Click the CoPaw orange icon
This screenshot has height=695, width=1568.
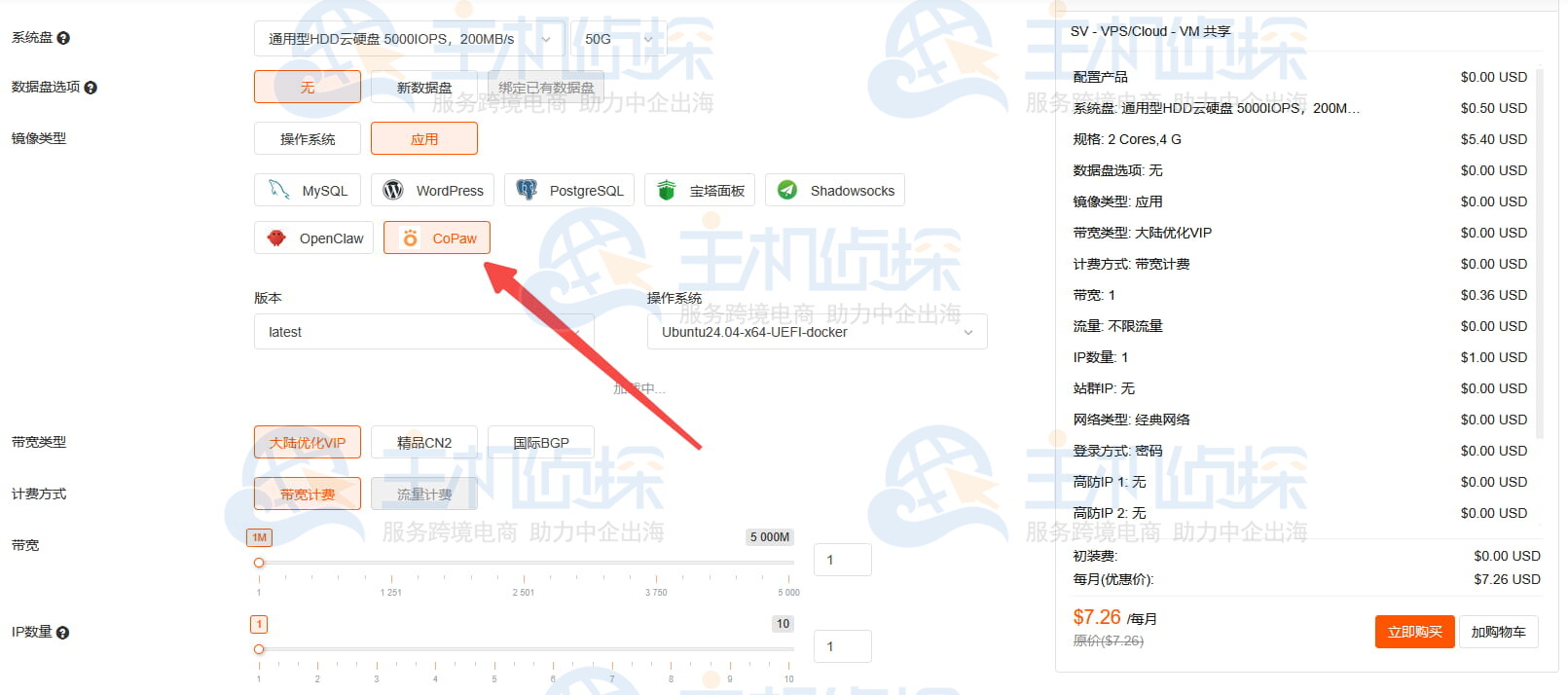pos(411,238)
